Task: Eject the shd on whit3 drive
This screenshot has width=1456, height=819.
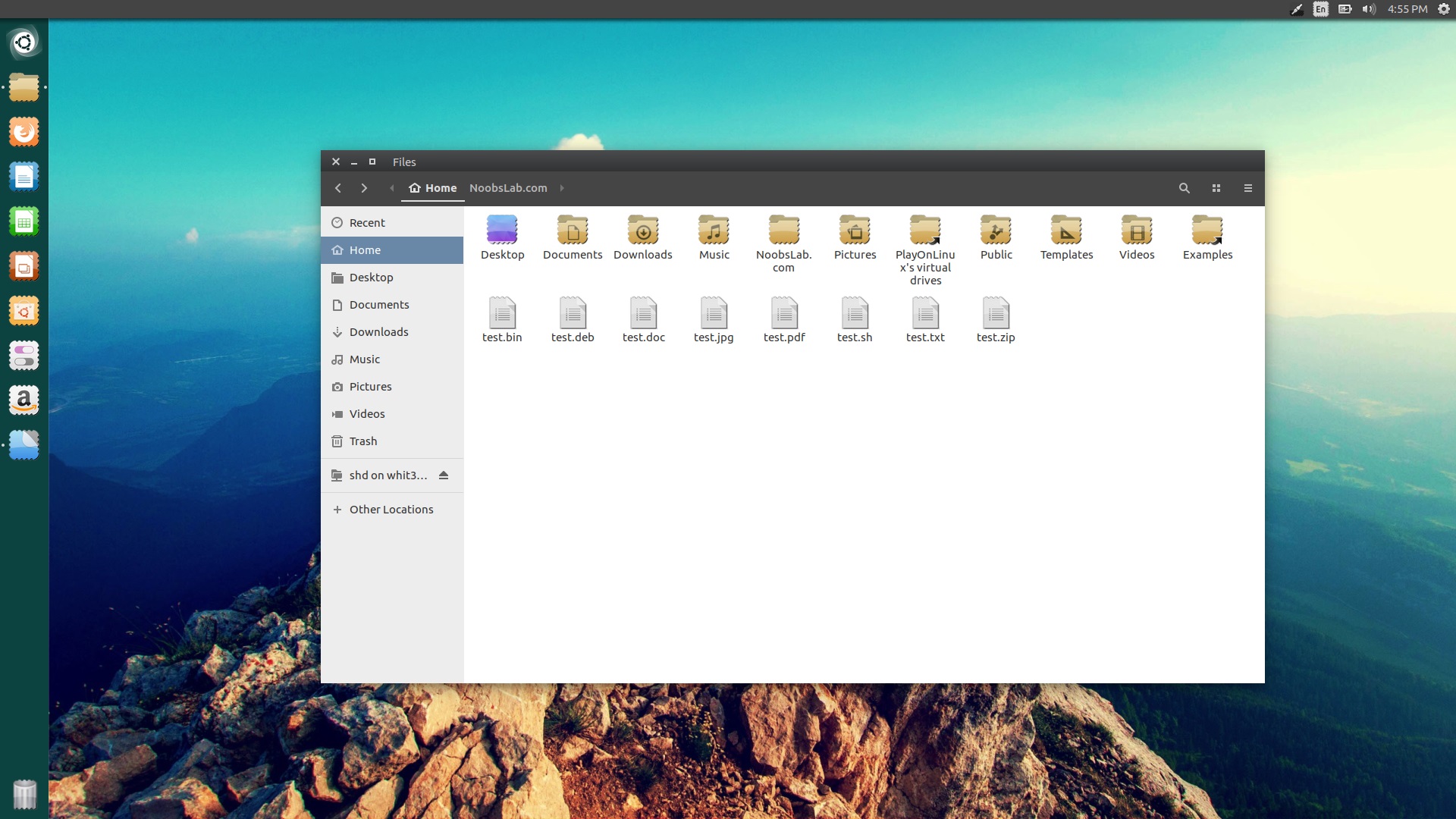Action: coord(444,475)
